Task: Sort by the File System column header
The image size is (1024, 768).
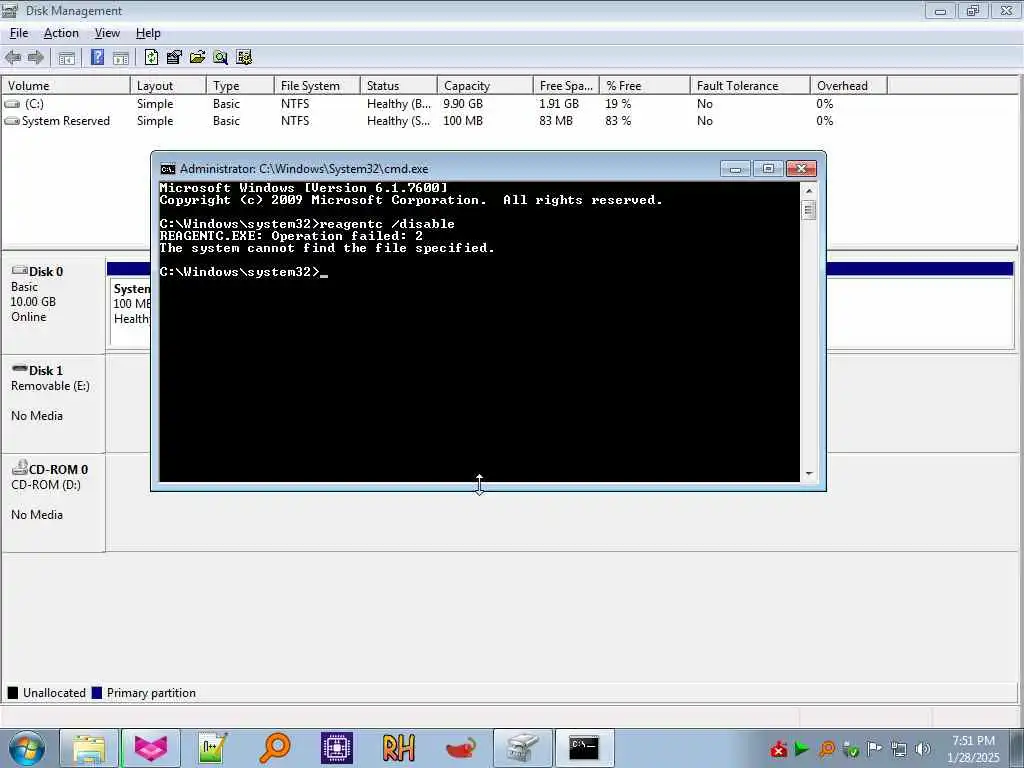Action: click(317, 86)
